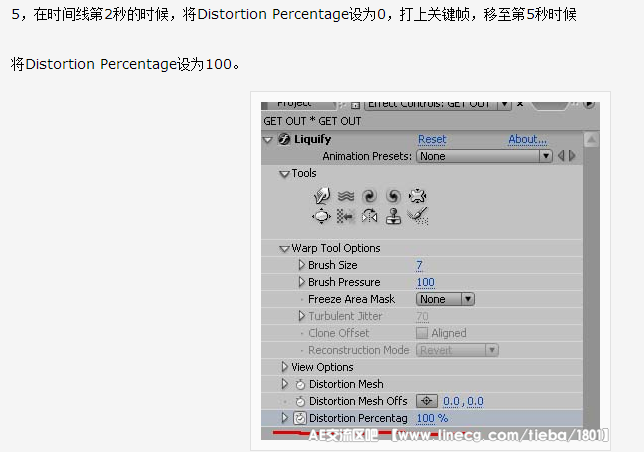Image resolution: width=644 pixels, height=452 pixels.
Task: Click the second Mesh Offset value 0.0
Action: (x=475, y=401)
